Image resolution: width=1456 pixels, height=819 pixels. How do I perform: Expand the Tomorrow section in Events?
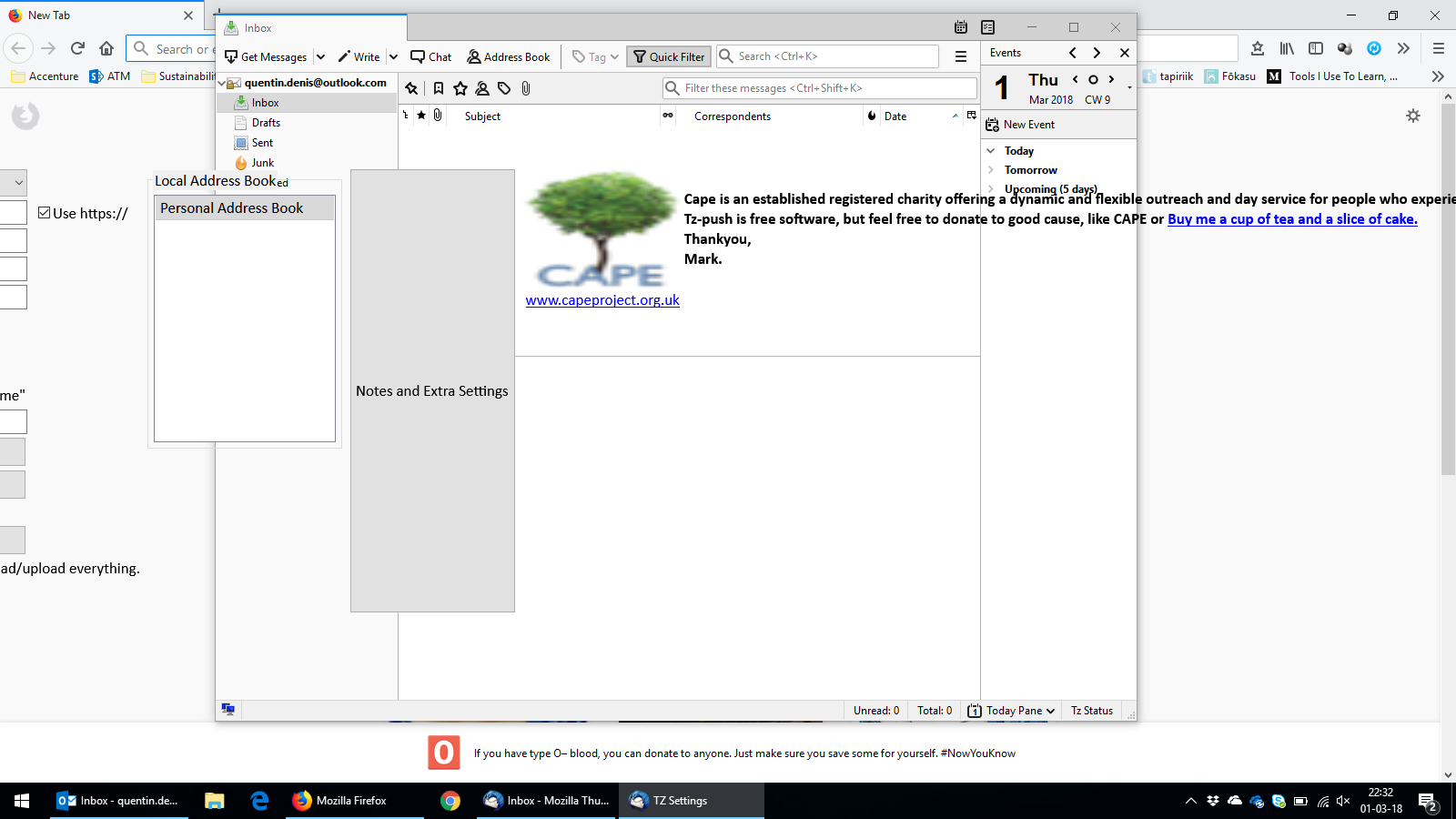(x=991, y=170)
